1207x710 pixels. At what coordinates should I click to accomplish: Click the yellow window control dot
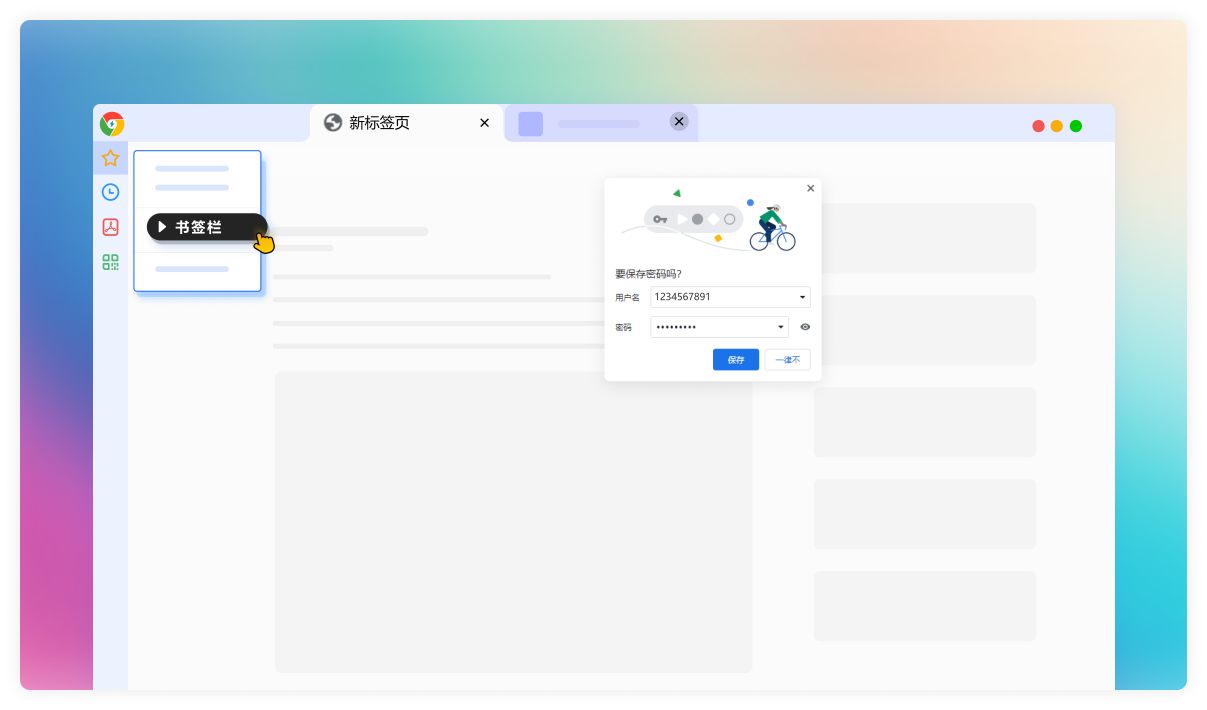click(x=1057, y=126)
